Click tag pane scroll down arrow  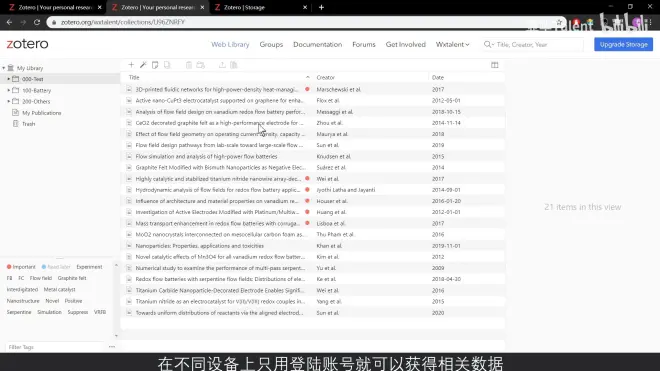click(116, 336)
